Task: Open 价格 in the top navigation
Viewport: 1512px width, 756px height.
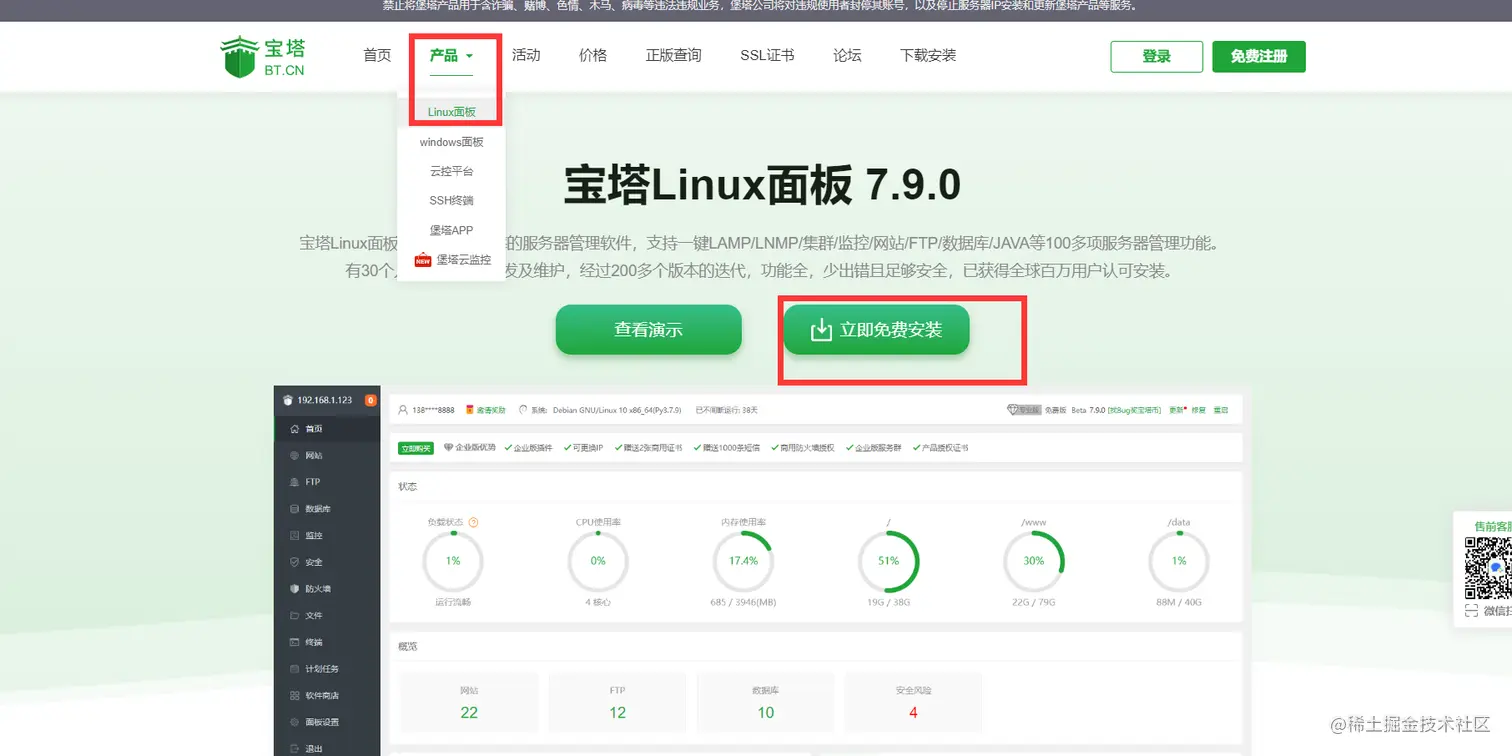Action: pos(593,56)
